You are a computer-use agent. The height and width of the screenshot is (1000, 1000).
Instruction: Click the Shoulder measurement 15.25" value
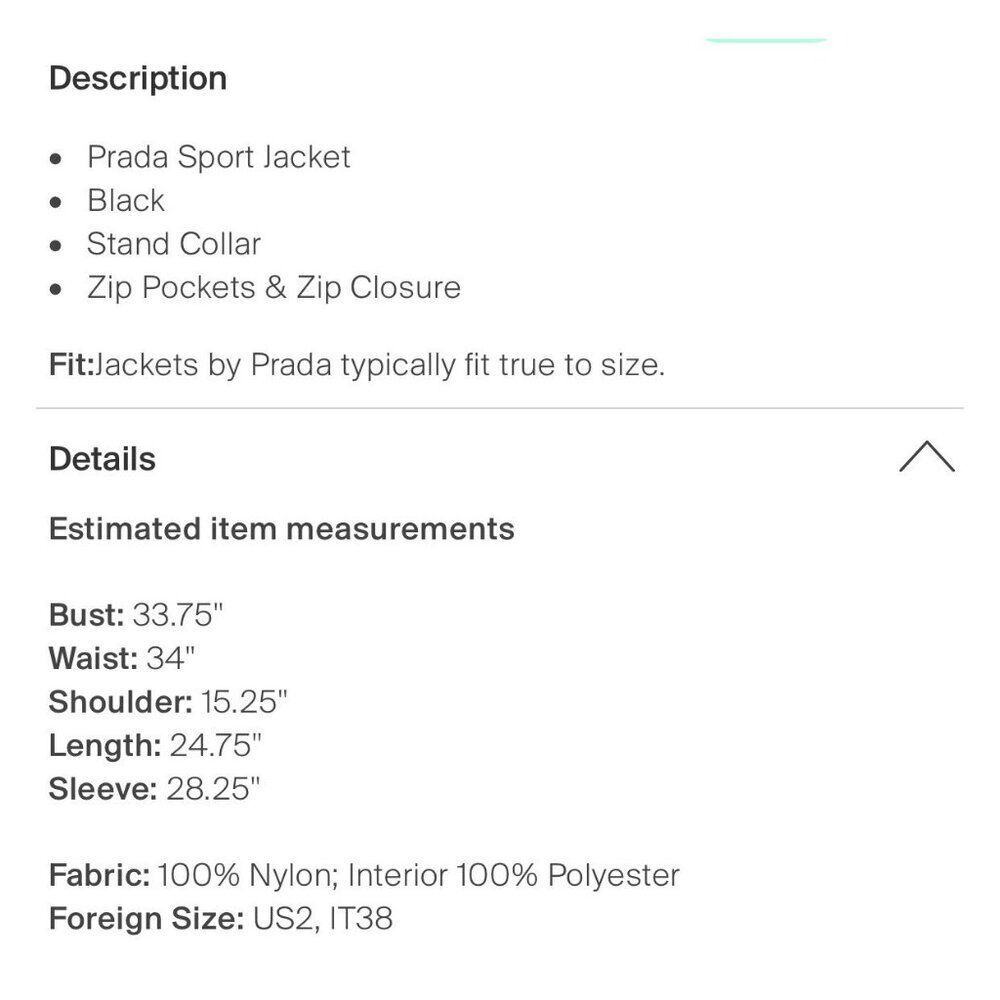click(244, 702)
